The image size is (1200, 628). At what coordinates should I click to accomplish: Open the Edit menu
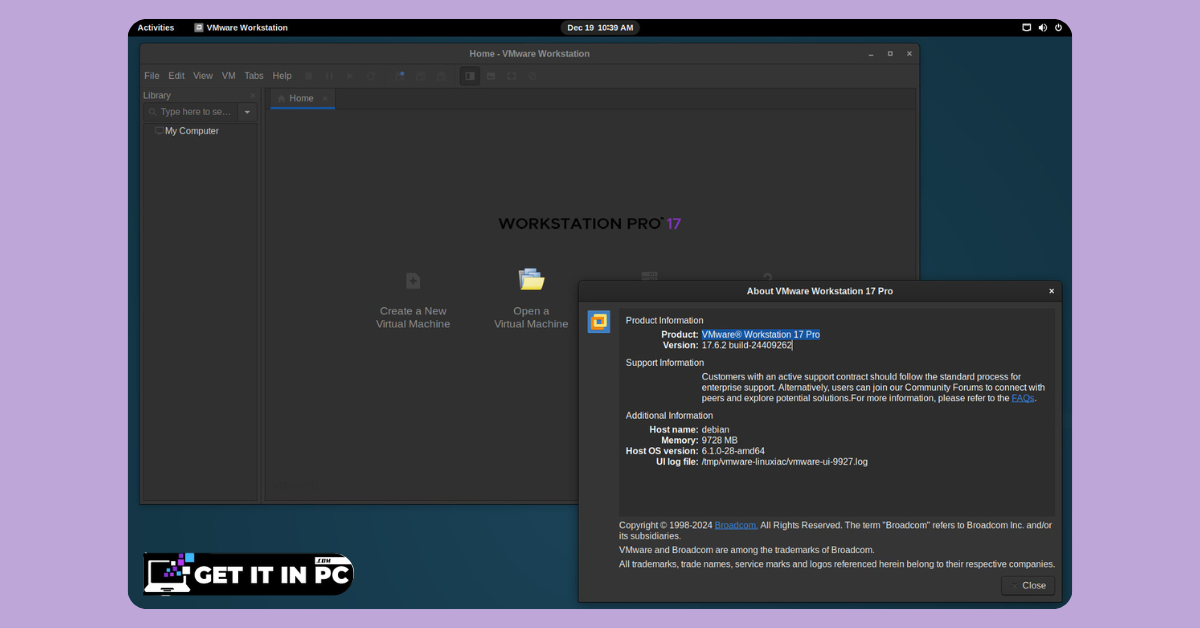(177, 76)
